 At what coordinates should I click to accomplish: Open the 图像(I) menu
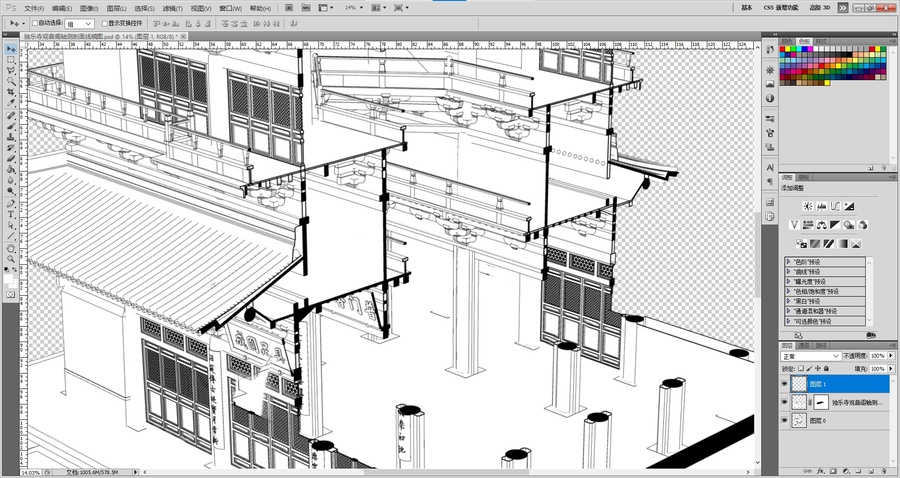coord(89,9)
